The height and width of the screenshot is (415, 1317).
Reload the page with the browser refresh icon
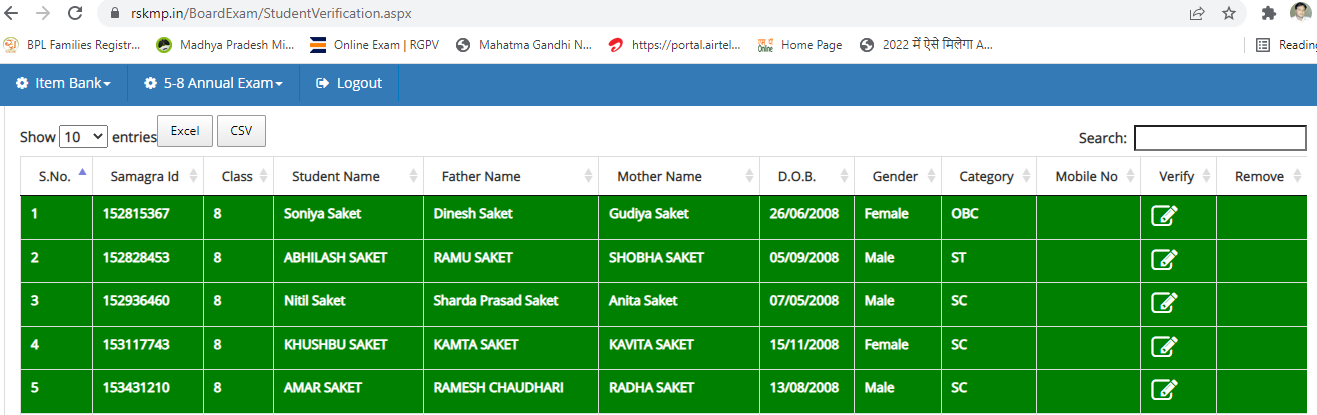click(x=75, y=13)
